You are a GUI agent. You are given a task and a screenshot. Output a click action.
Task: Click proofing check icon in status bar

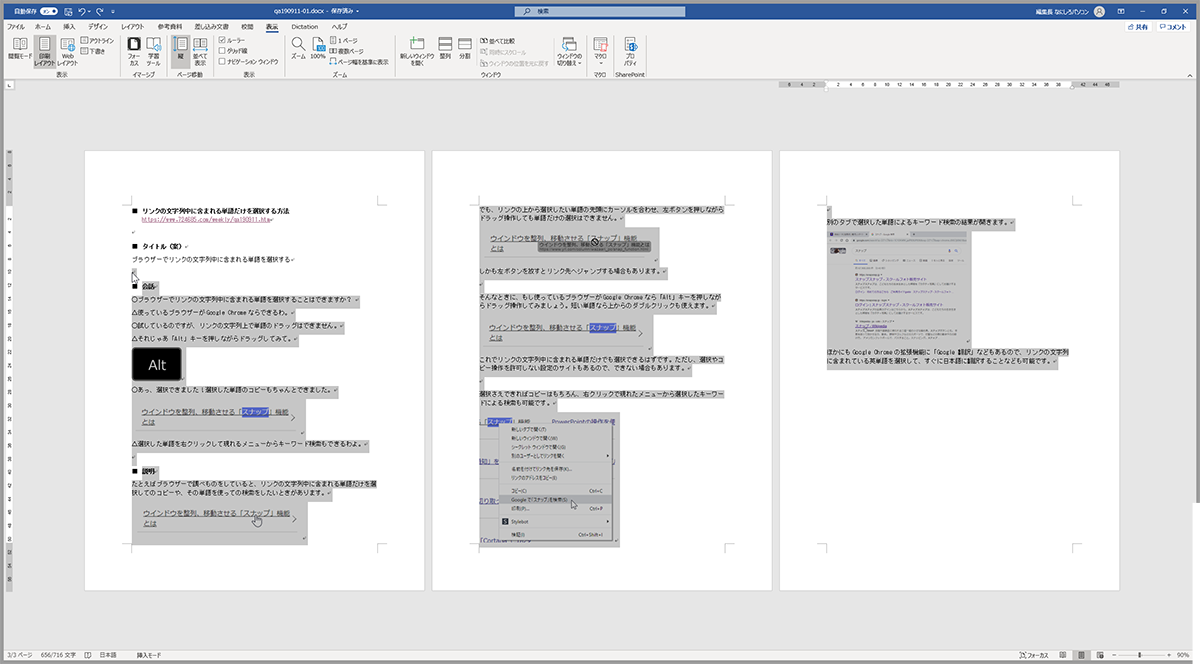pyautogui.click(x=88, y=655)
